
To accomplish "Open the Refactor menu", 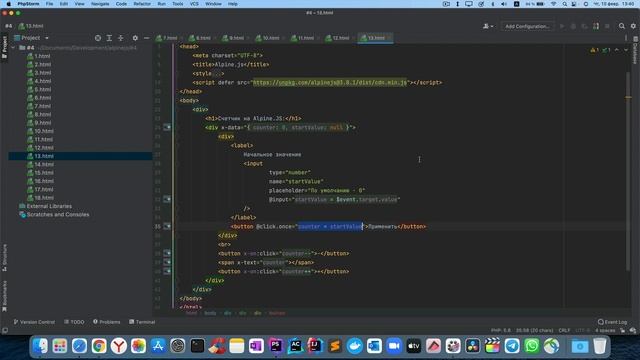I will click(142, 4).
